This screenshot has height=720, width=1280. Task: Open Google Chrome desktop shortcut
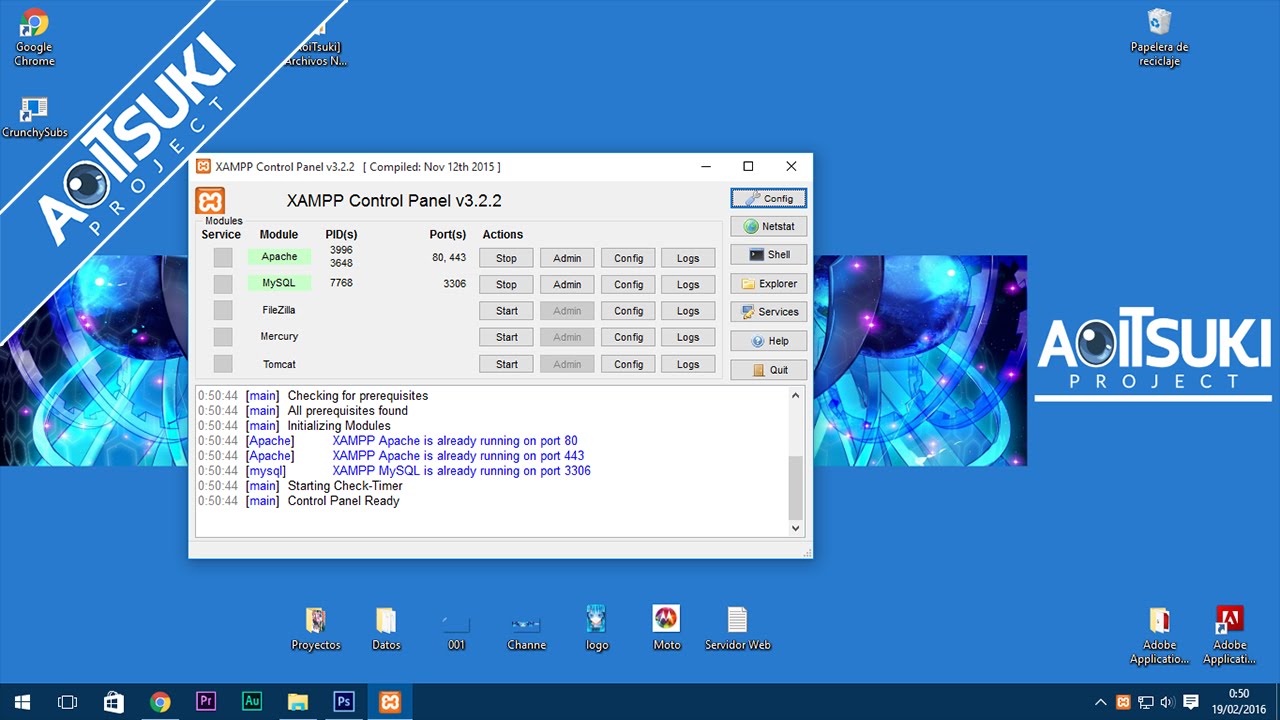(34, 38)
